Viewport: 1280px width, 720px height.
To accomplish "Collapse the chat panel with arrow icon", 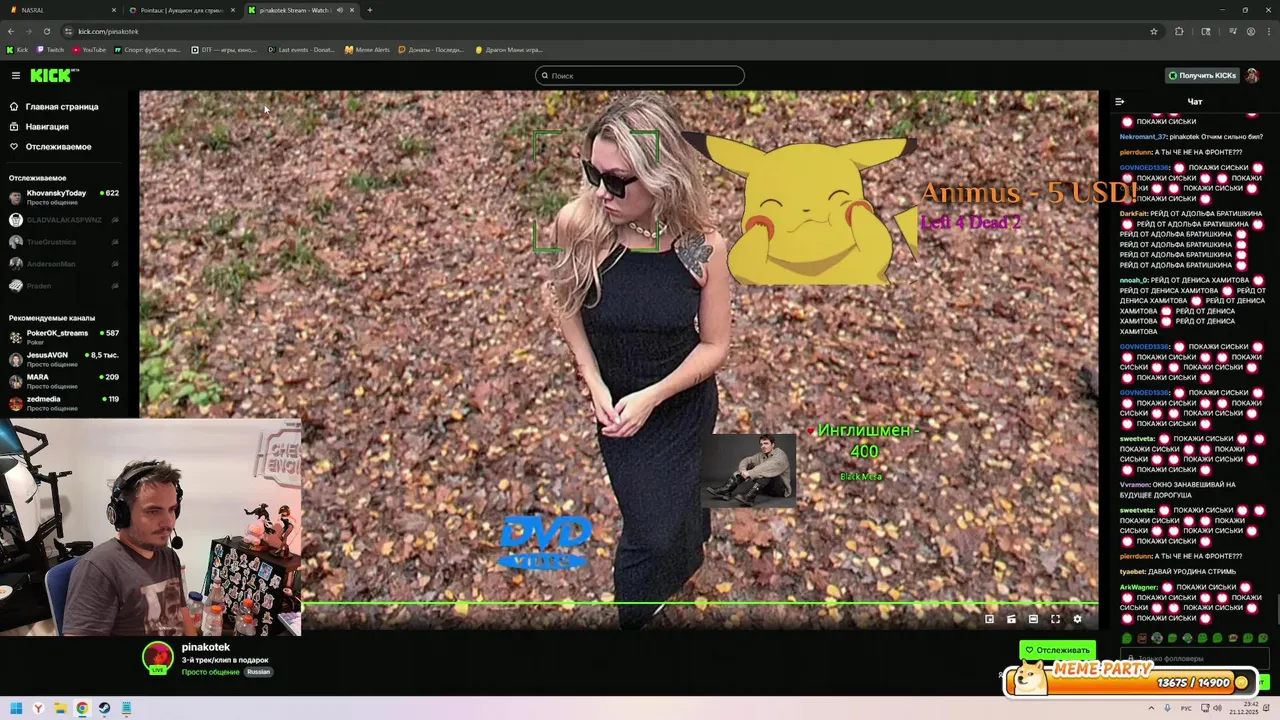I will 1119,101.
